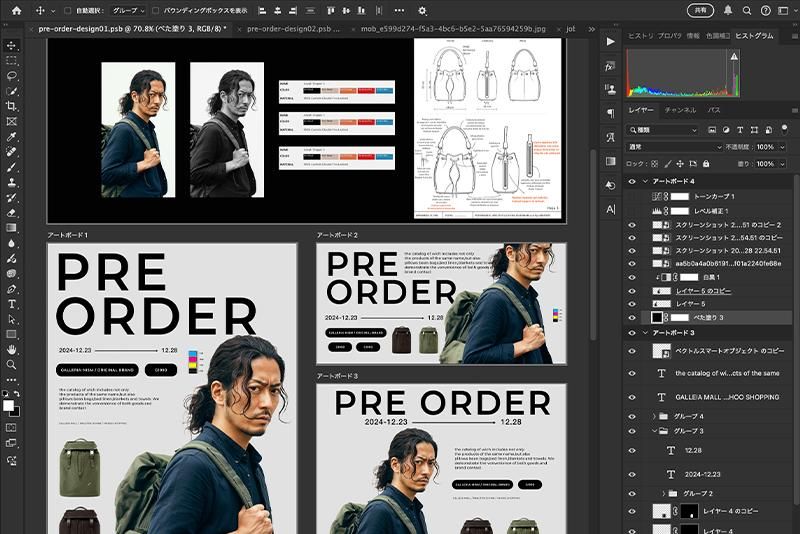
Task: Switch to the チャンネル tab
Action: (680, 109)
